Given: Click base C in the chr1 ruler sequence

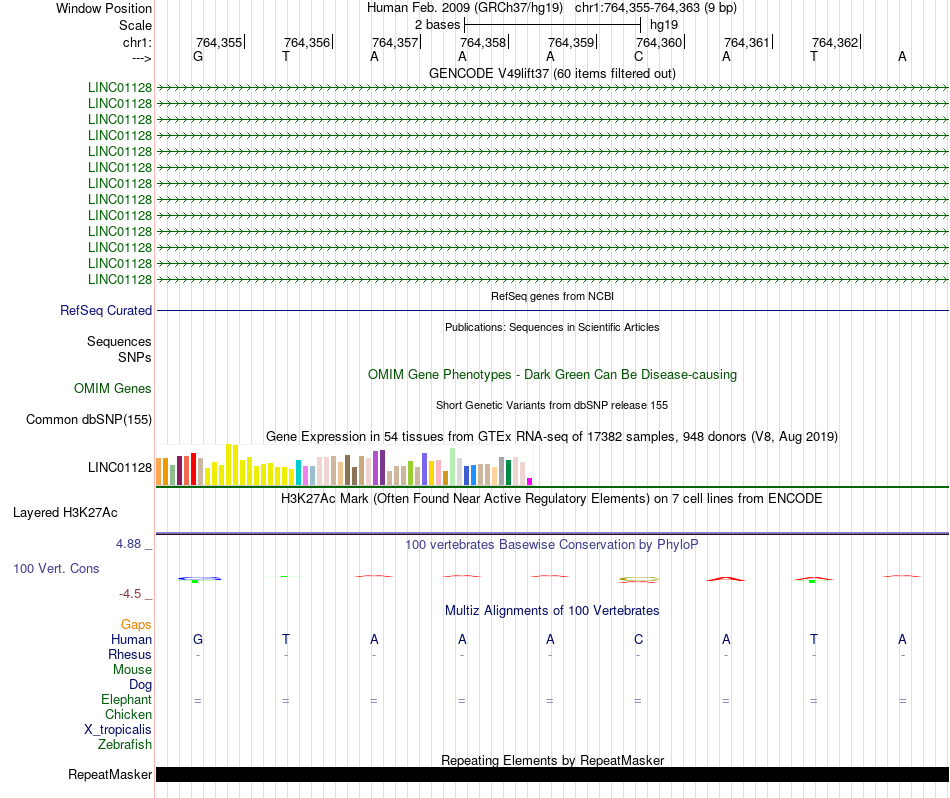Looking at the screenshot, I should [x=638, y=56].
